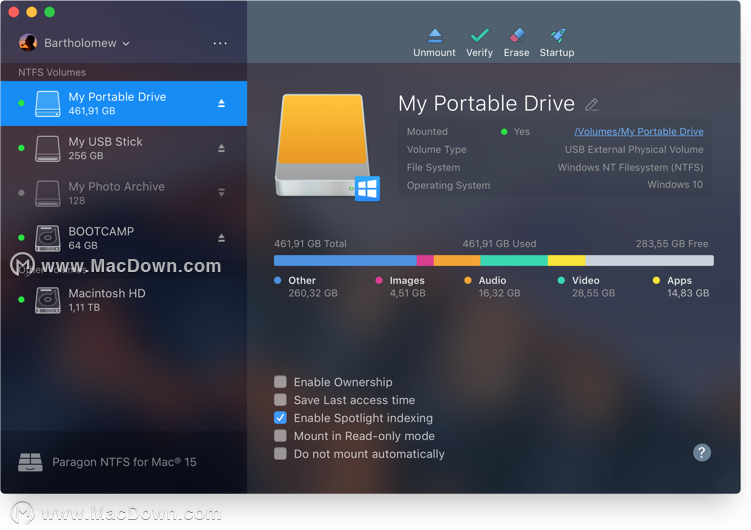Screen dimensions: 751x530
Task: Mount My Photo Archive using arrow icon
Action: point(221,193)
